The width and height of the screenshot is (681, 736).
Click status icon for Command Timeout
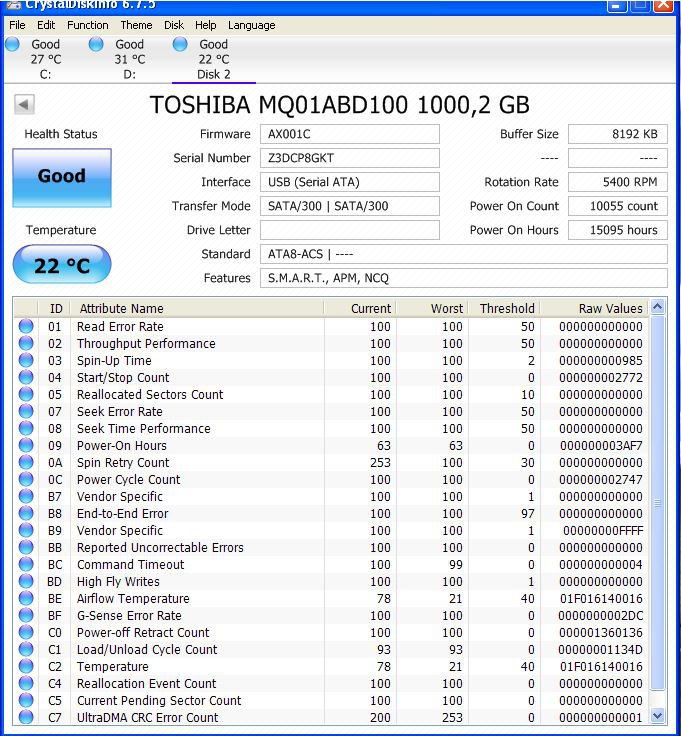pos(26,564)
